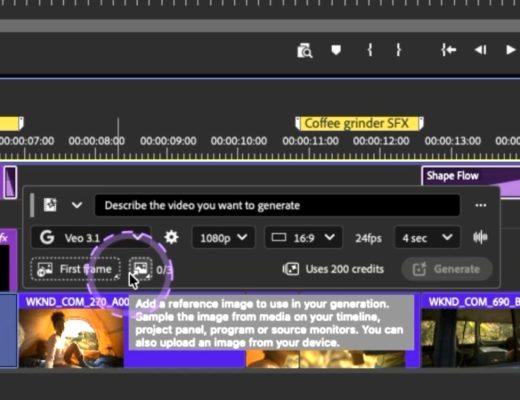Click the First frame button
520x400 pixels.
click(75, 269)
